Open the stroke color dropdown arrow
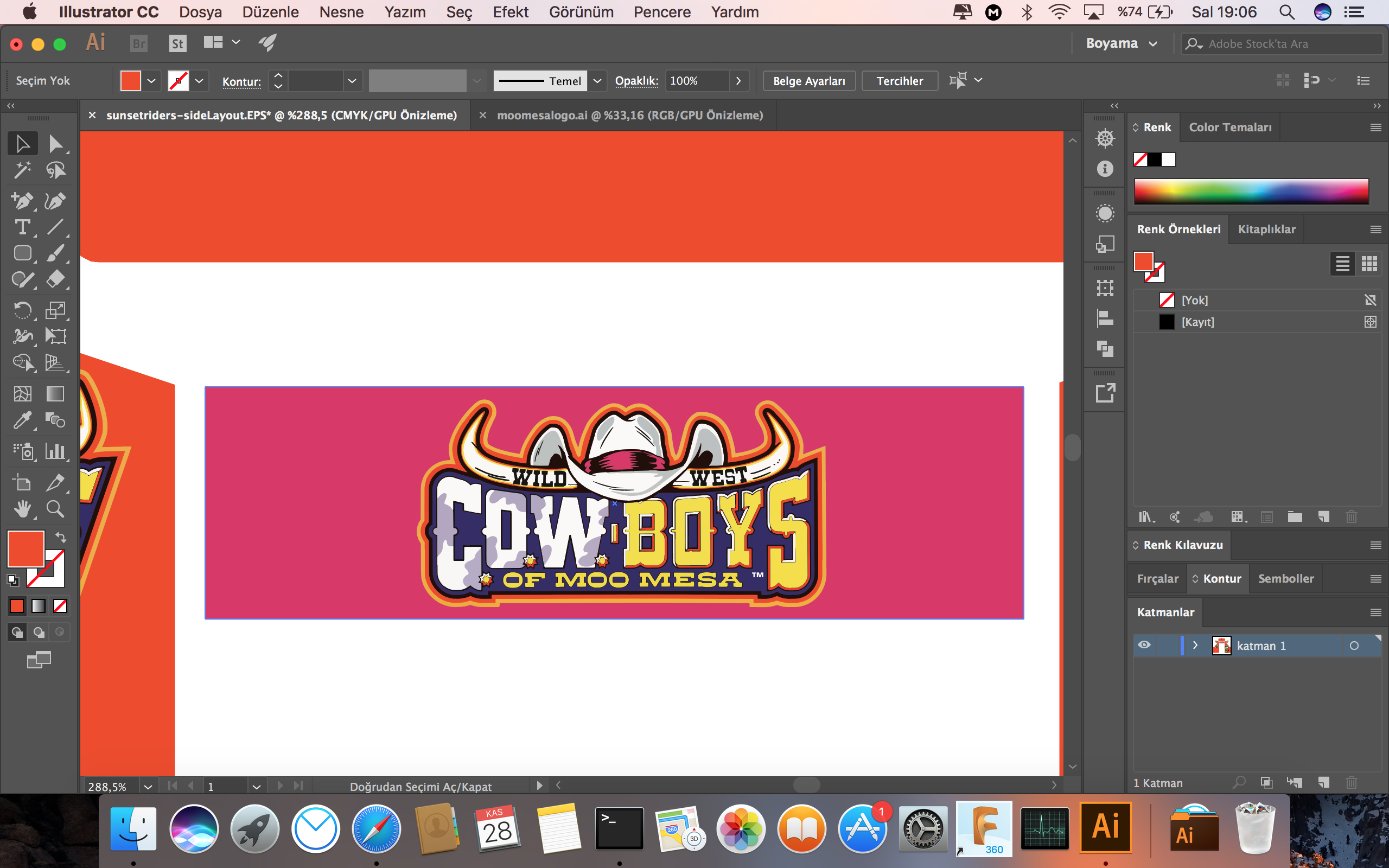This screenshot has height=868, width=1389. (199, 81)
